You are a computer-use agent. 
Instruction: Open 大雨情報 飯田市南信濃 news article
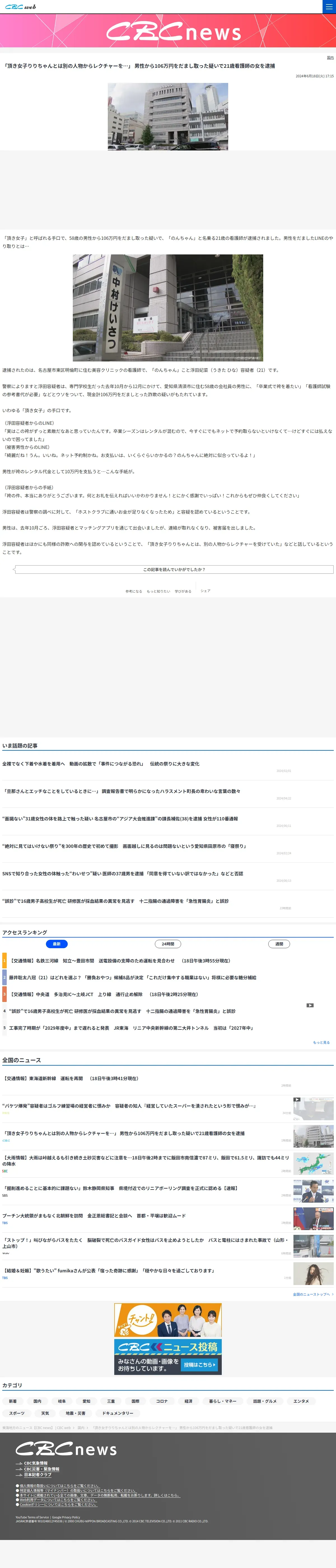point(146,1160)
